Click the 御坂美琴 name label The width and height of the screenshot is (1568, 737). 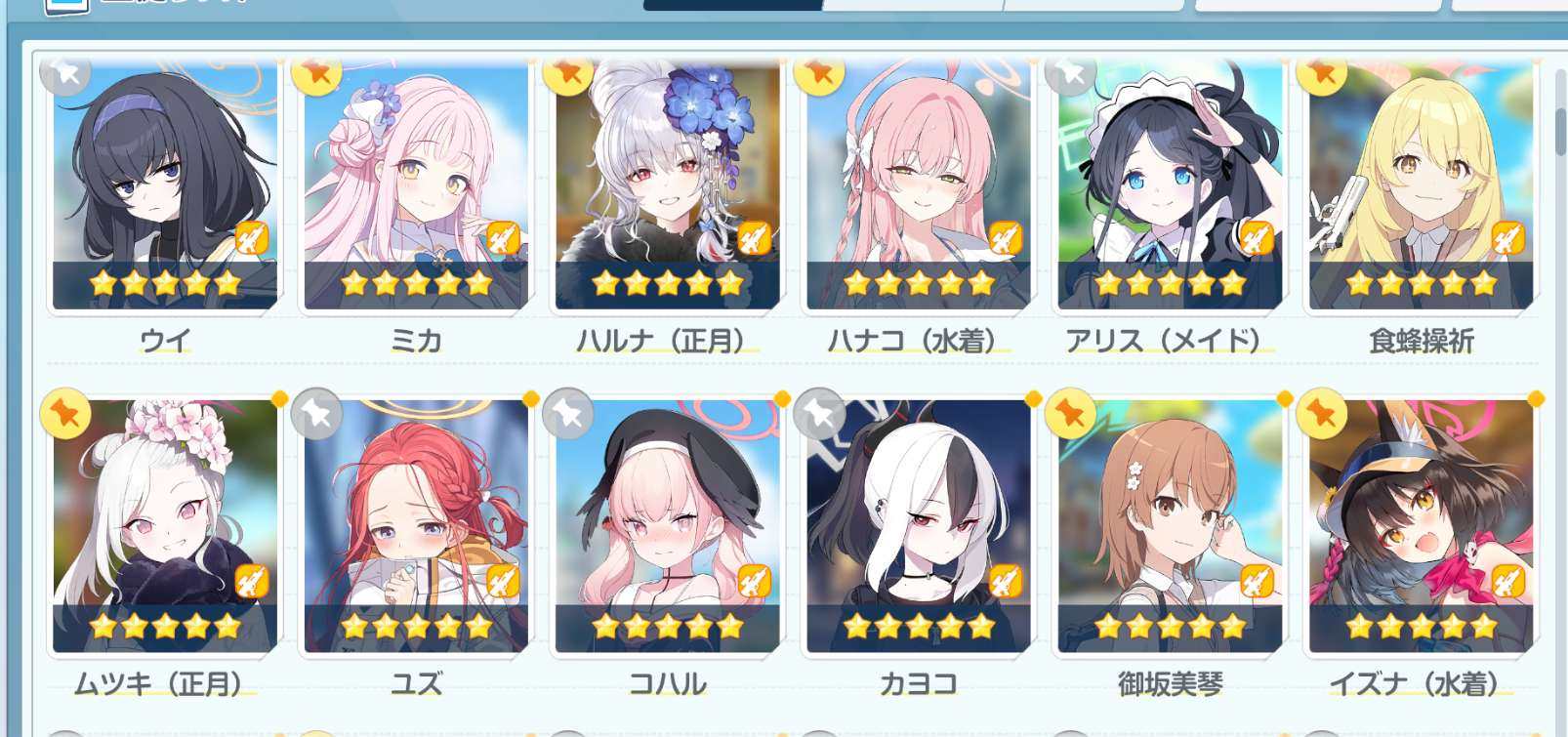[1171, 684]
